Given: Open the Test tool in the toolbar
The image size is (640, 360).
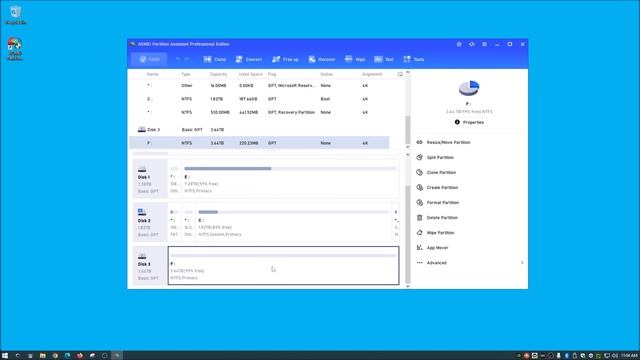Looking at the screenshot, I should [384, 59].
